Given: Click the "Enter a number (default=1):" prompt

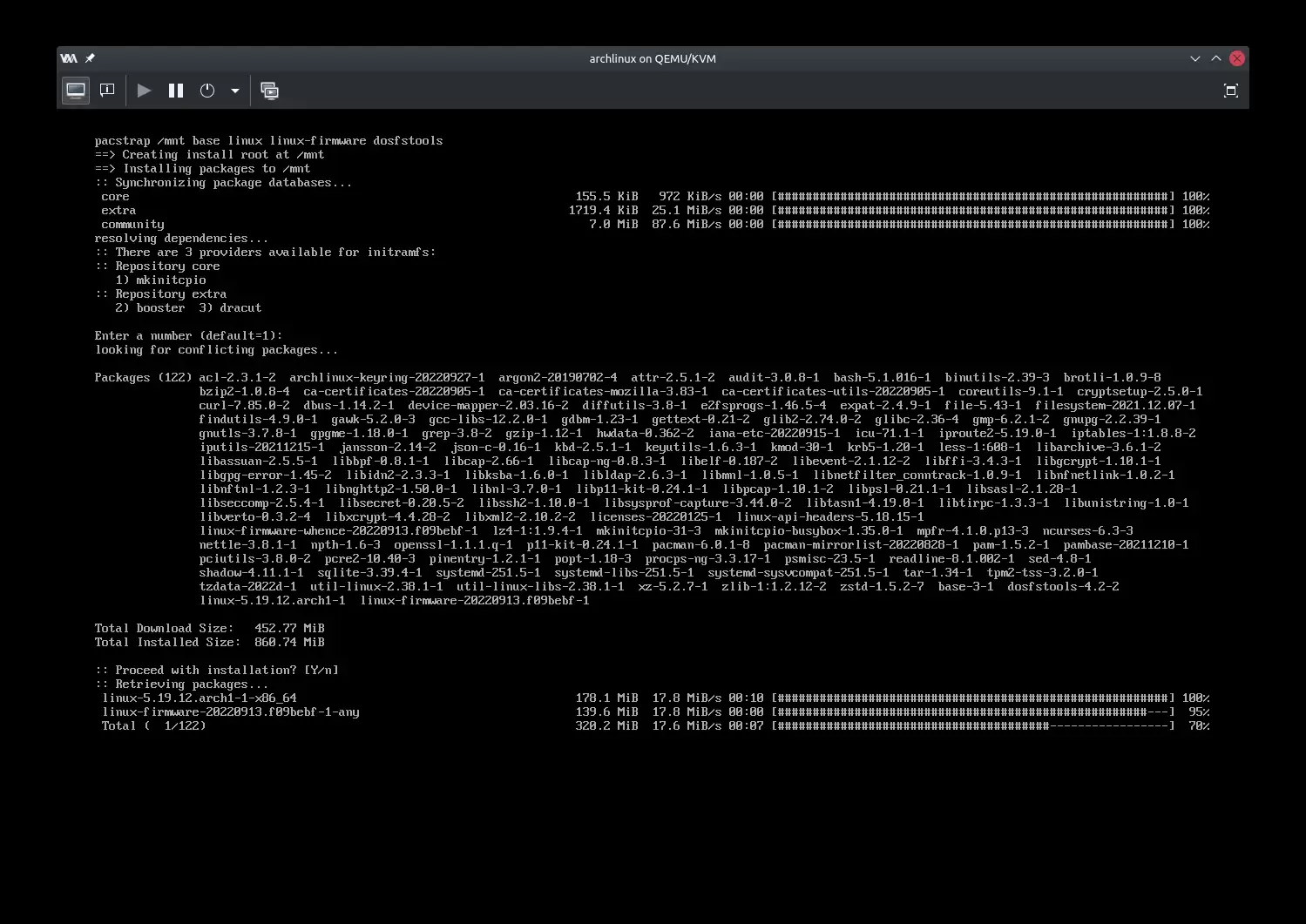Looking at the screenshot, I should tap(188, 336).
